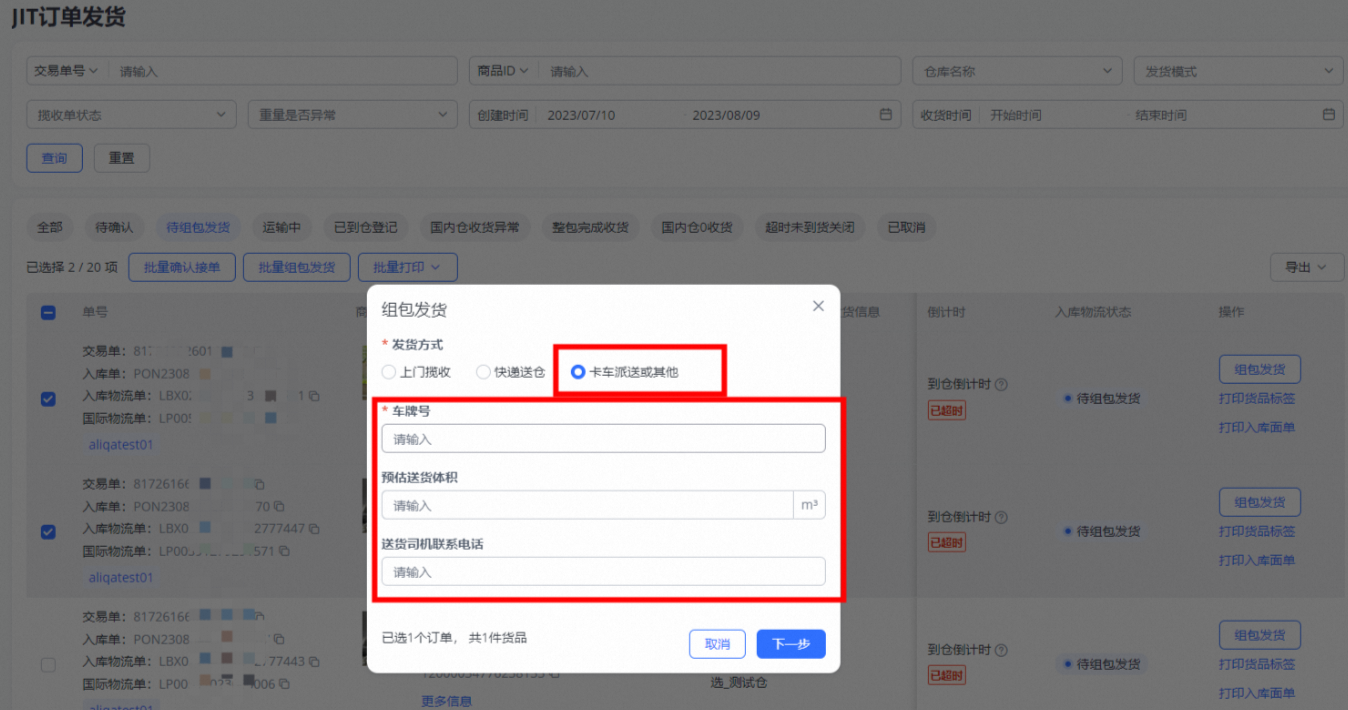Close the 组包发货 dialog with X
Screen dimensions: 1348x710
tap(818, 306)
